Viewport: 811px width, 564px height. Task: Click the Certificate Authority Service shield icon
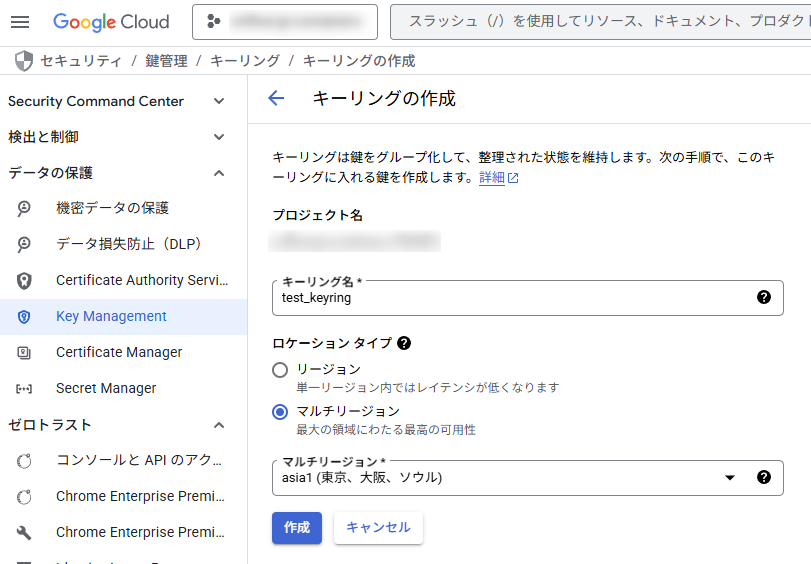tap(24, 280)
